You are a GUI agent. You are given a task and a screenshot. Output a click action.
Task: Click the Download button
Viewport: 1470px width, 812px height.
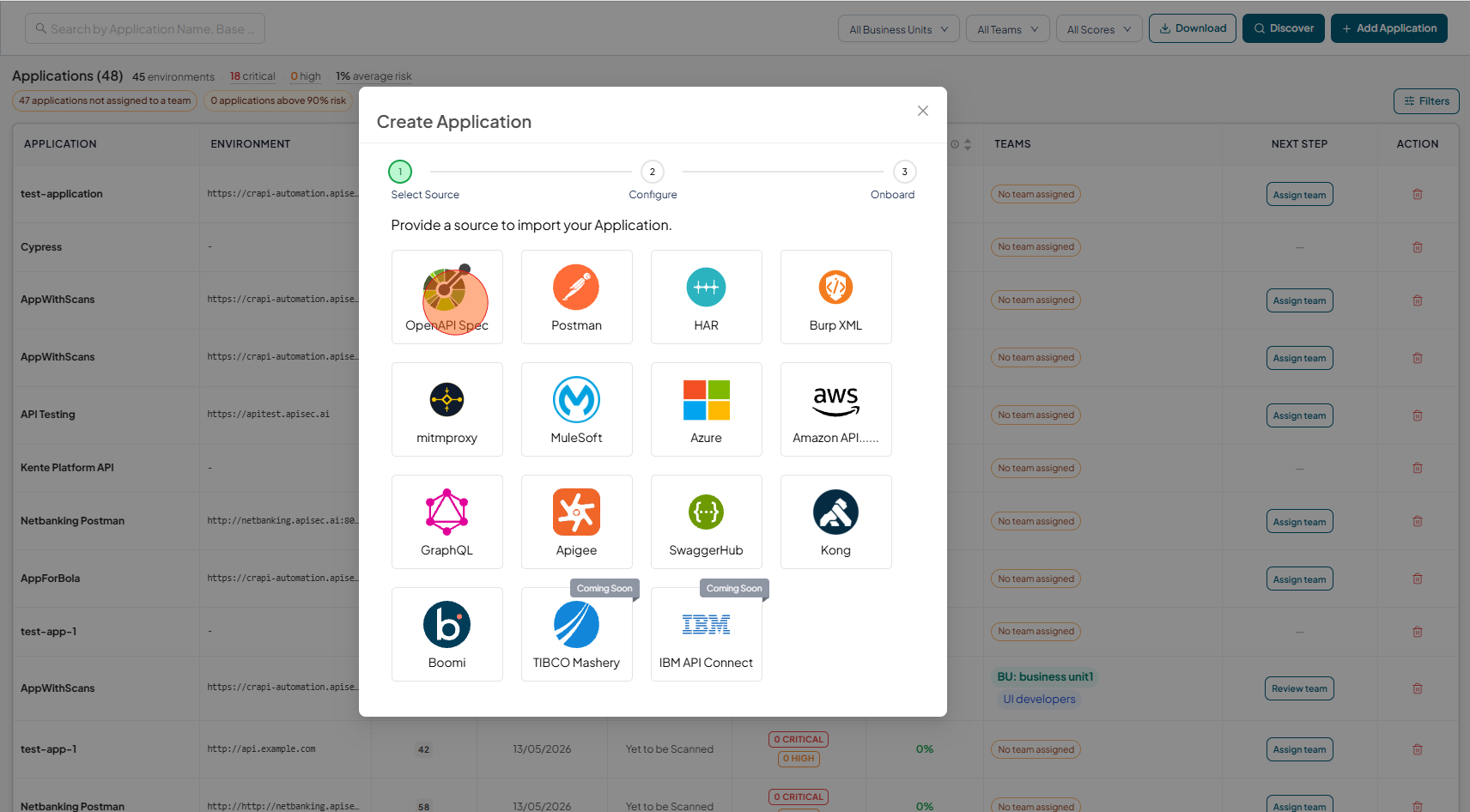point(1193,28)
